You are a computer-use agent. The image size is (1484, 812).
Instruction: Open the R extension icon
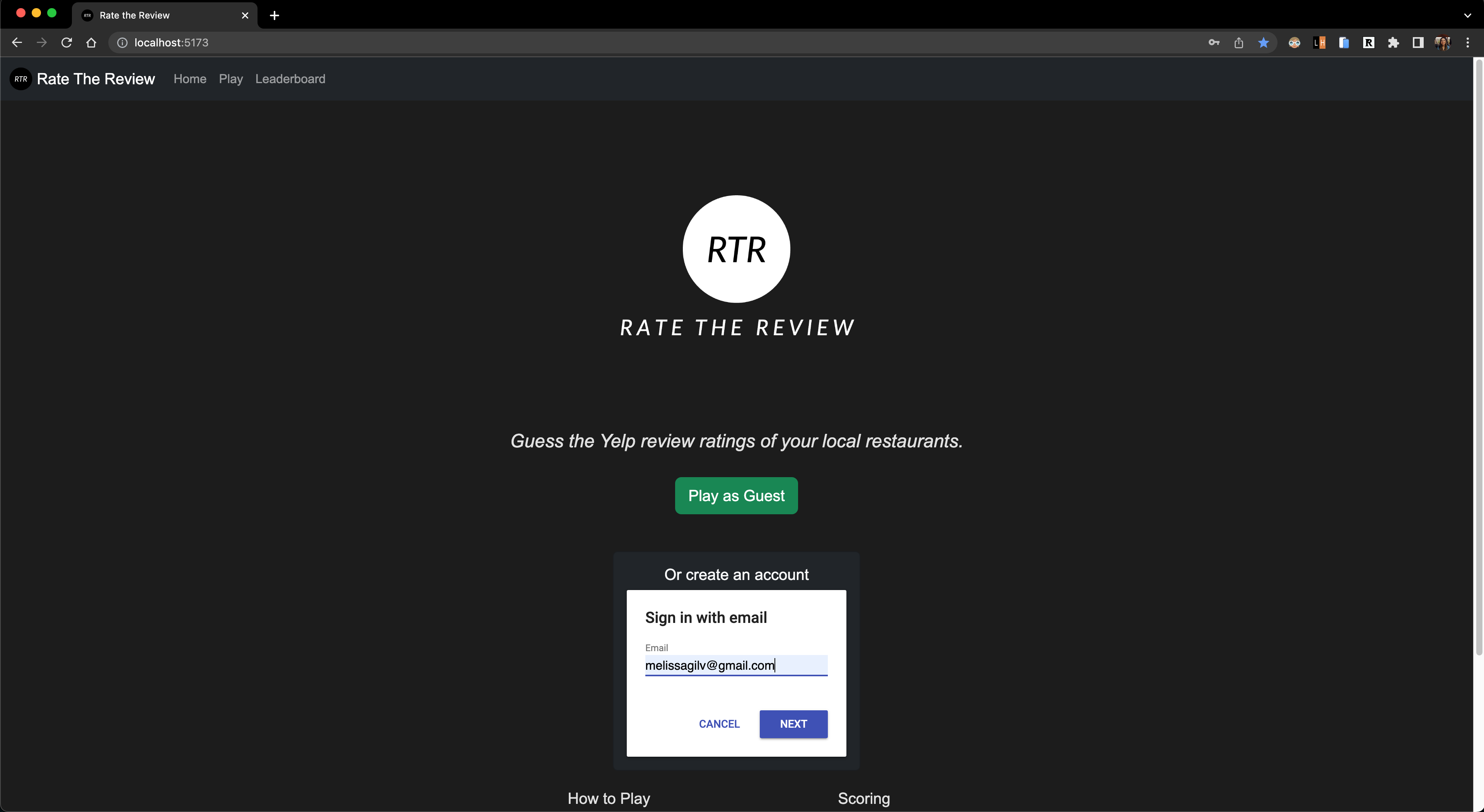1370,42
